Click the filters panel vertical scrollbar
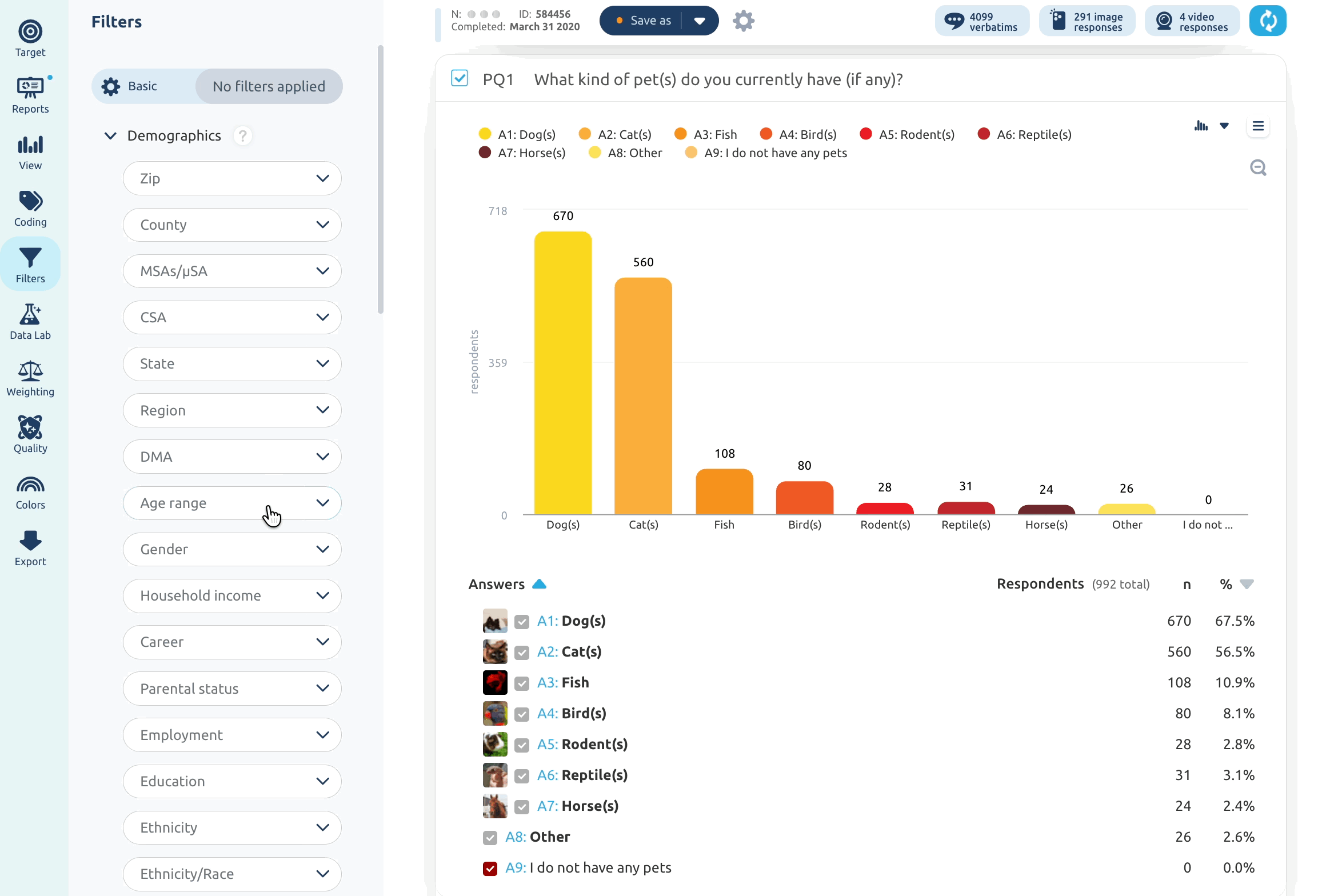This screenshot has width=1326, height=896. [x=381, y=180]
